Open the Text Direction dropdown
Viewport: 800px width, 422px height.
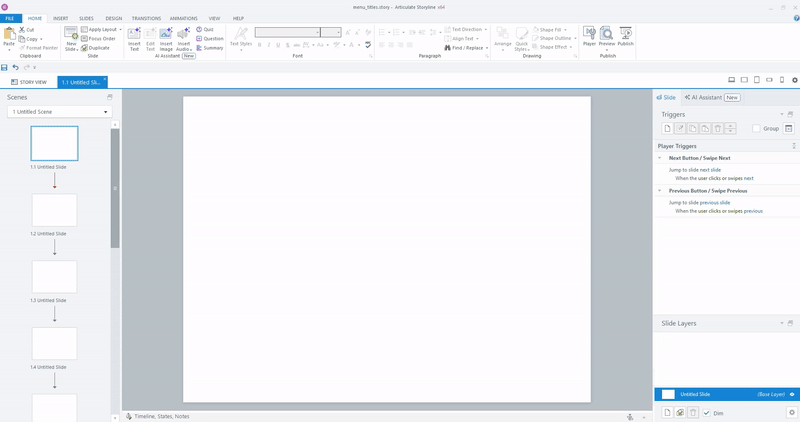click(x=466, y=30)
